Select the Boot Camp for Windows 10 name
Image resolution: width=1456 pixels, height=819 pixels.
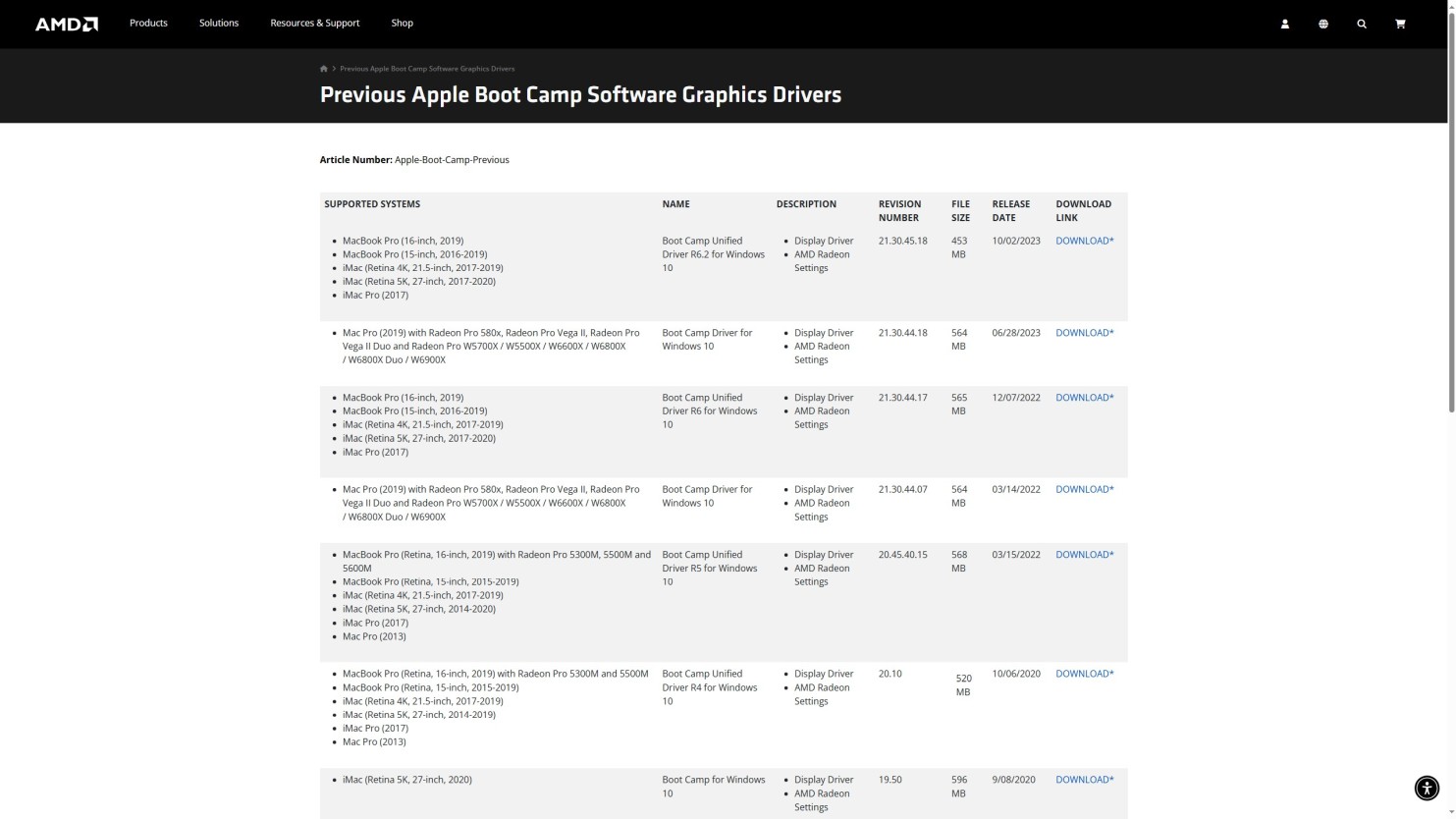point(713,787)
